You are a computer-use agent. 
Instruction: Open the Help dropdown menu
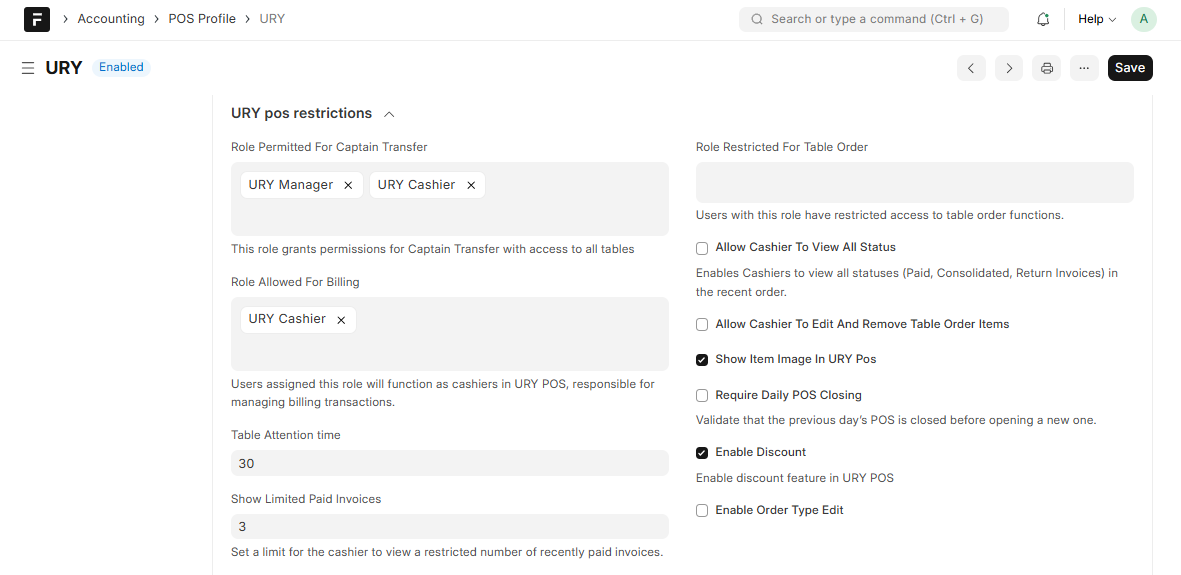coord(1096,19)
